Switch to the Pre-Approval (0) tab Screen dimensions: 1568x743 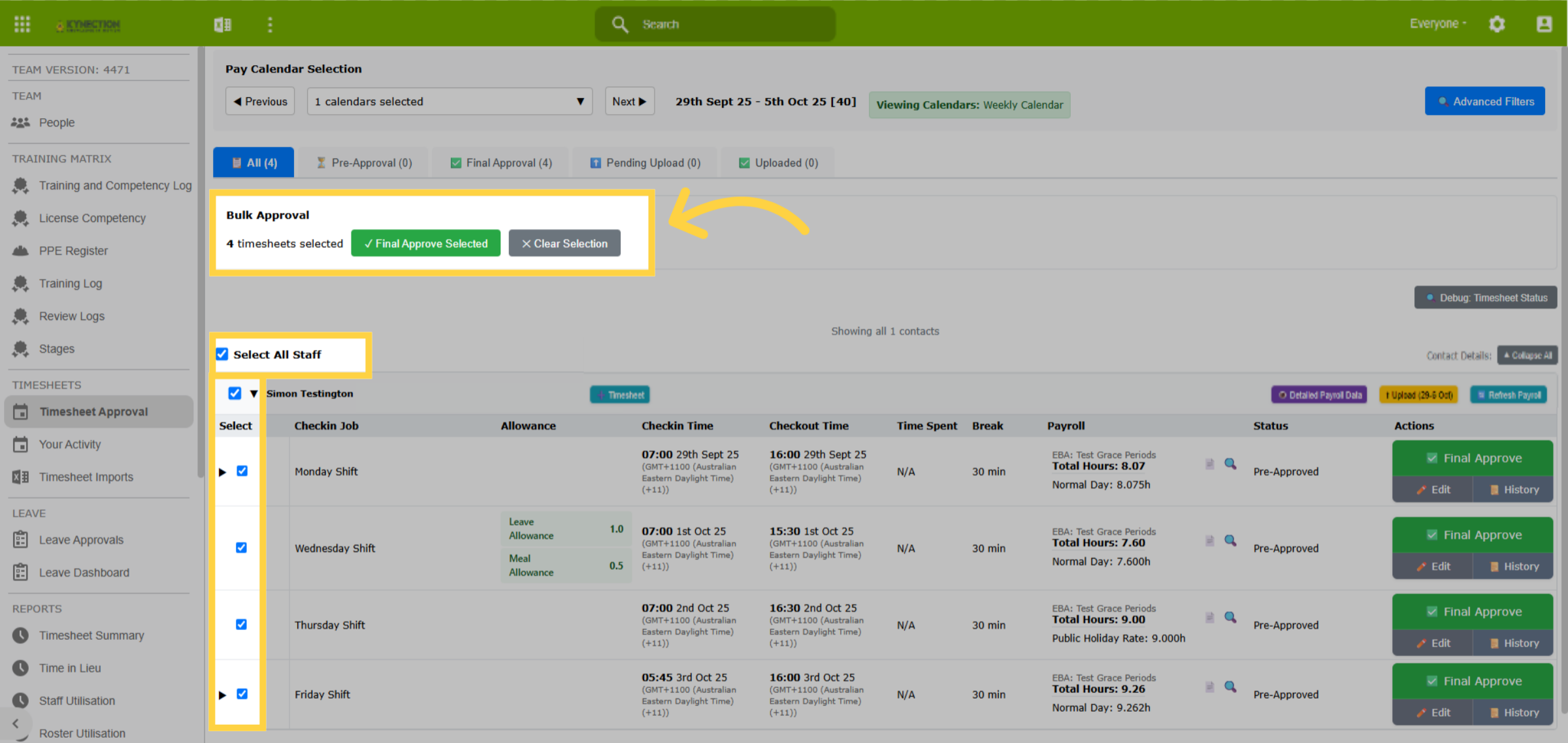[365, 163]
